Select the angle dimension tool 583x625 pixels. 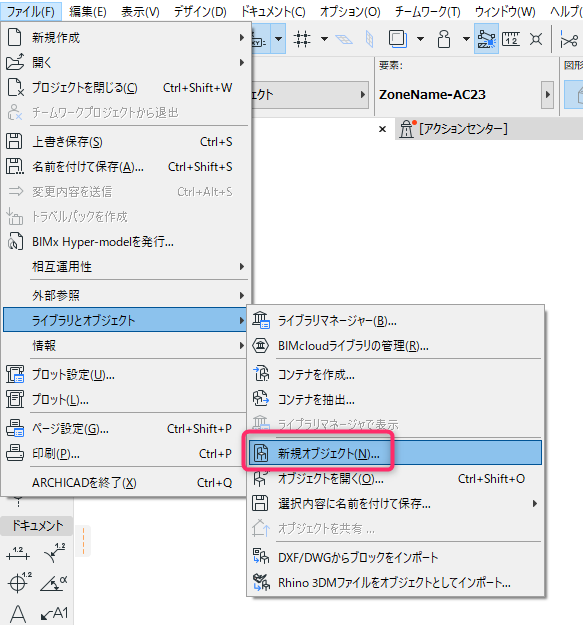coord(54,583)
